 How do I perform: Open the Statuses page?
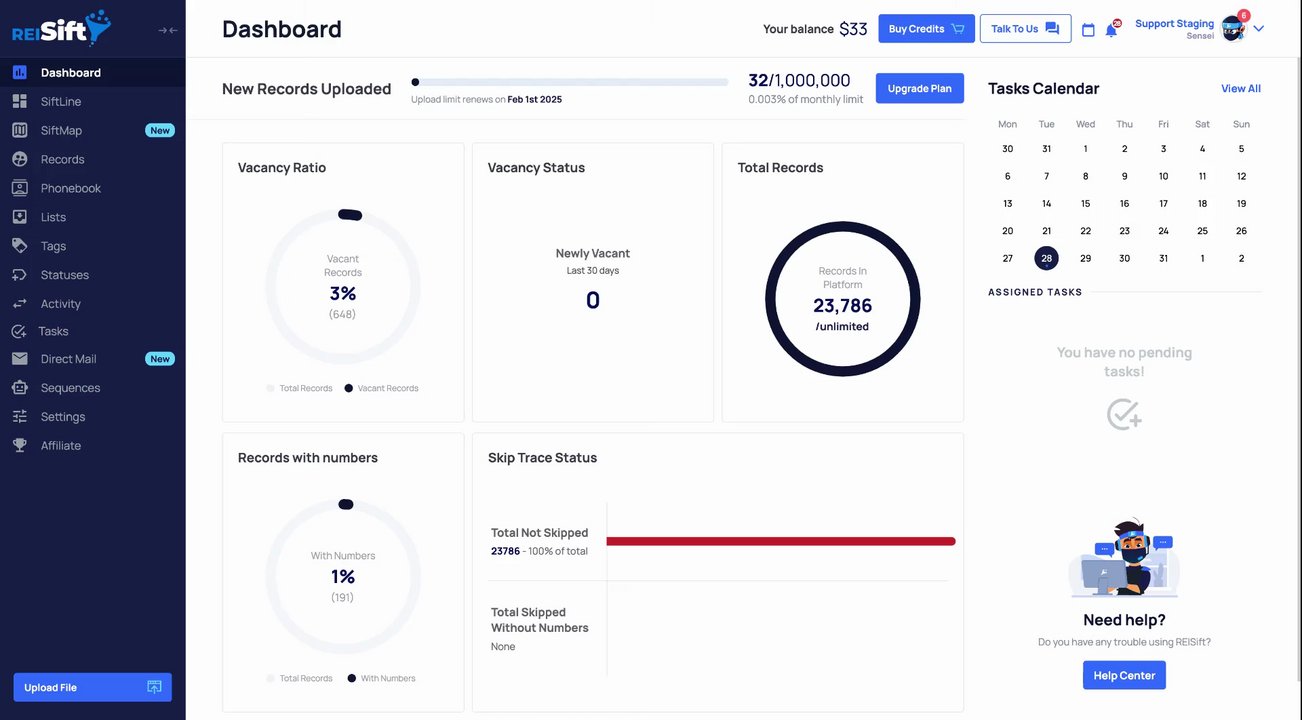tap(93, 275)
